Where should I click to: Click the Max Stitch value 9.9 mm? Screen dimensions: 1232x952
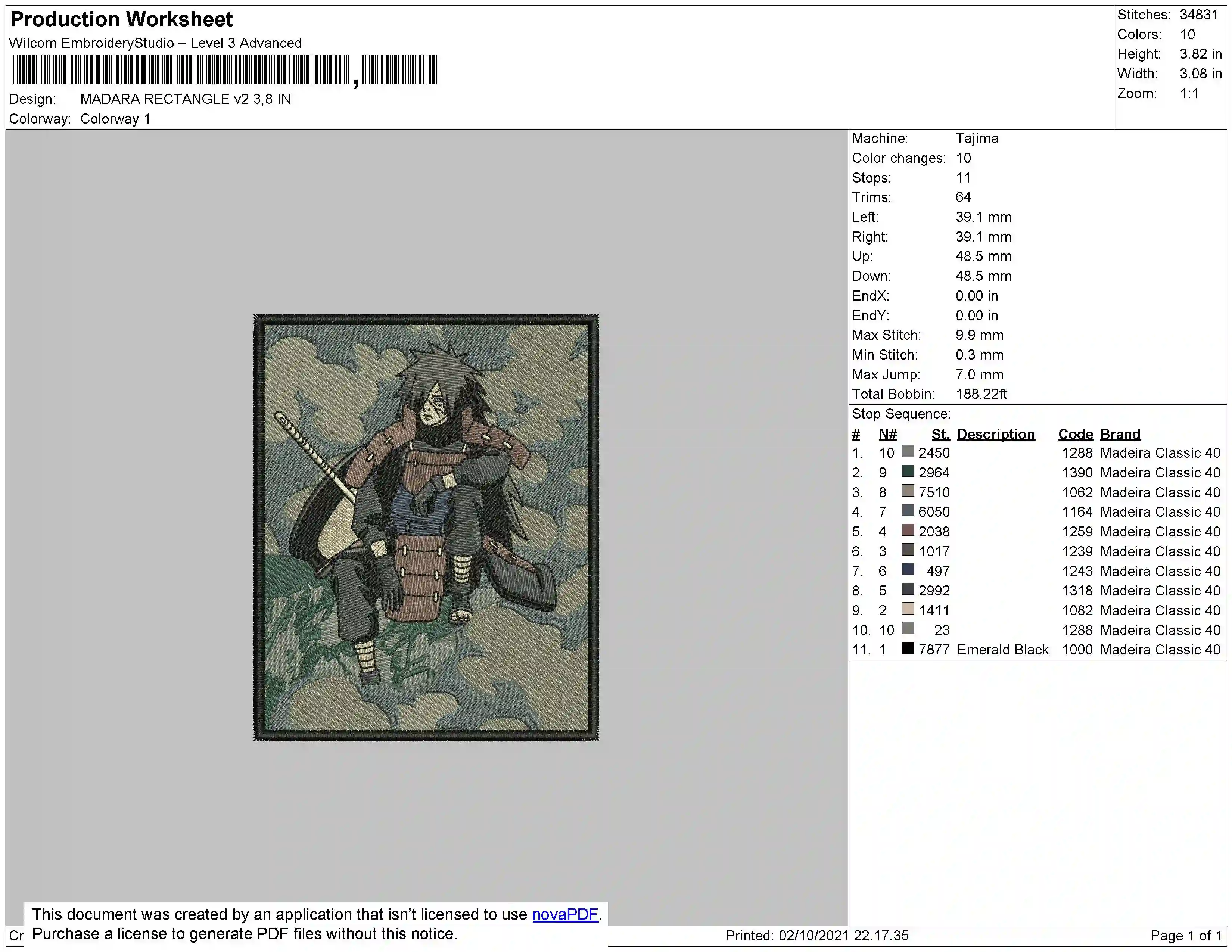point(979,335)
